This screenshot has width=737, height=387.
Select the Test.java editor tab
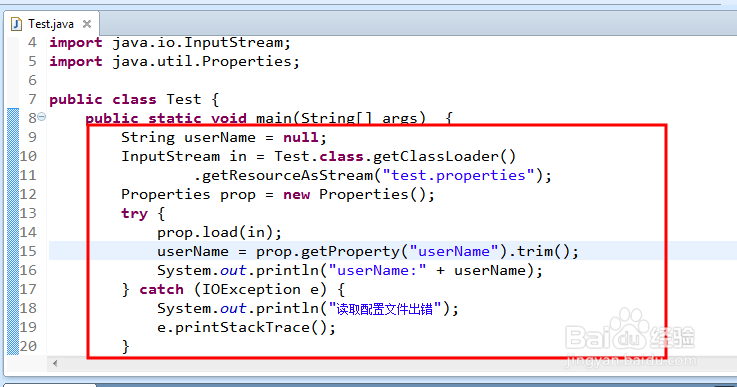51,24
